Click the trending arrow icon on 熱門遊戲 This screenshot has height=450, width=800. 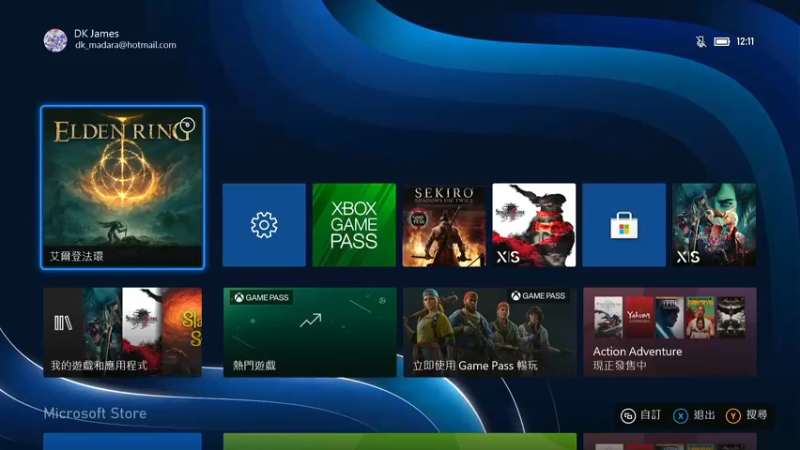point(310,320)
